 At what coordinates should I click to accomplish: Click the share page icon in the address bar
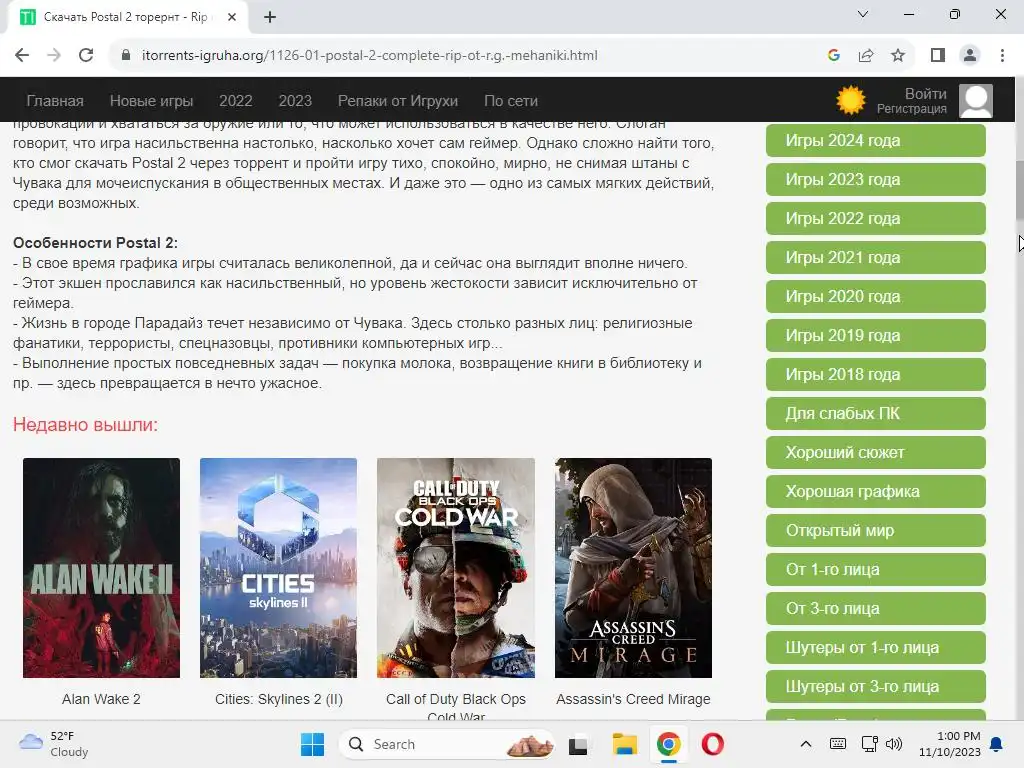coord(866,56)
